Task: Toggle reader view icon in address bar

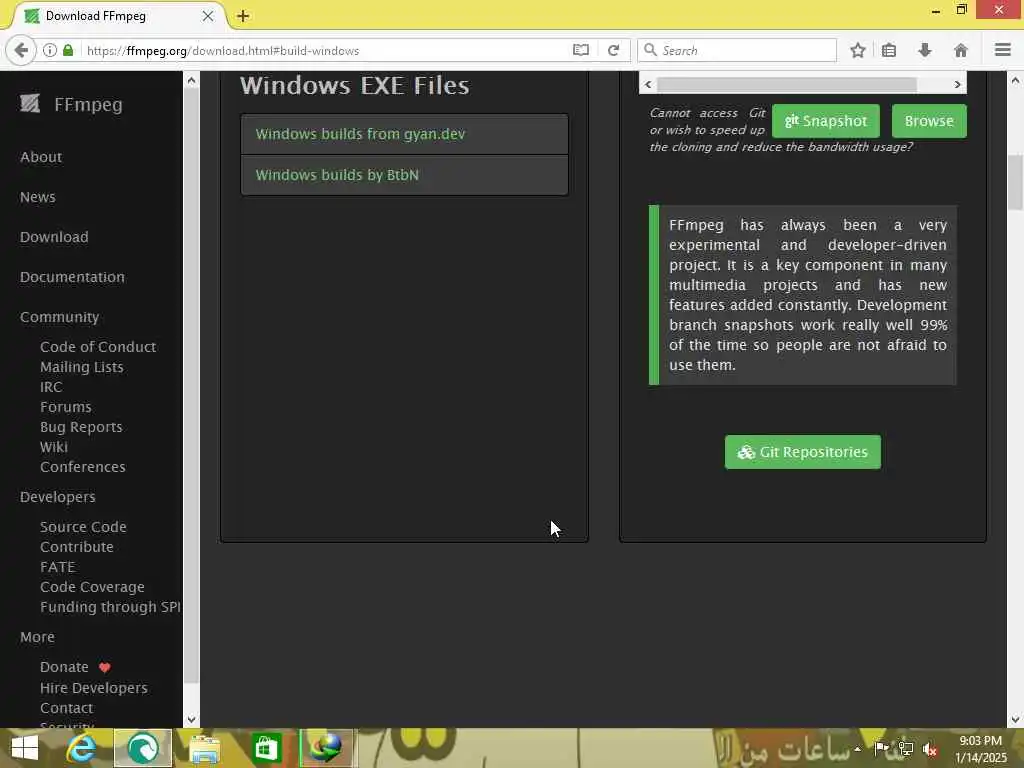Action: point(581,50)
